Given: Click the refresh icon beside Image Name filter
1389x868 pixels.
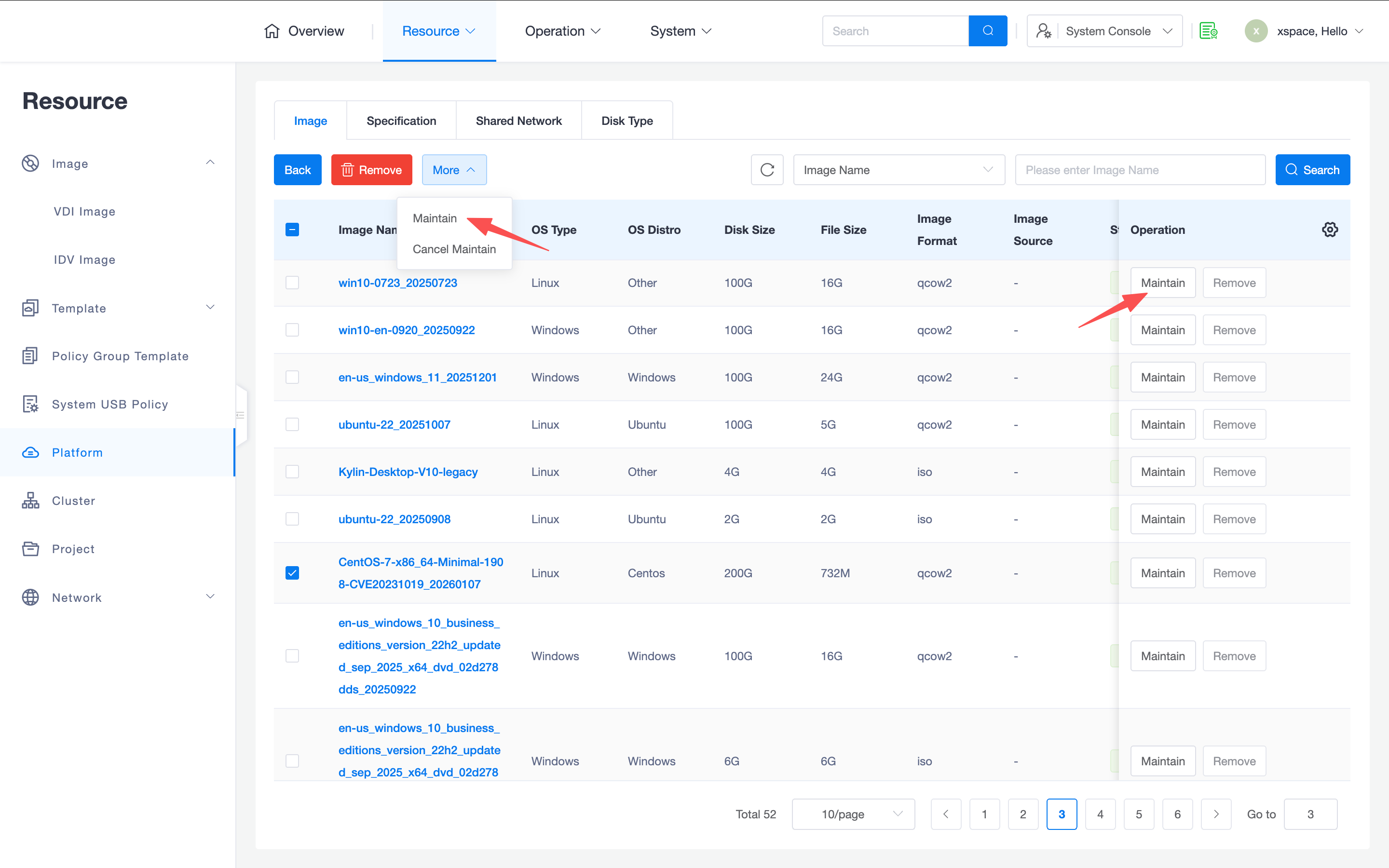Looking at the screenshot, I should (x=767, y=170).
